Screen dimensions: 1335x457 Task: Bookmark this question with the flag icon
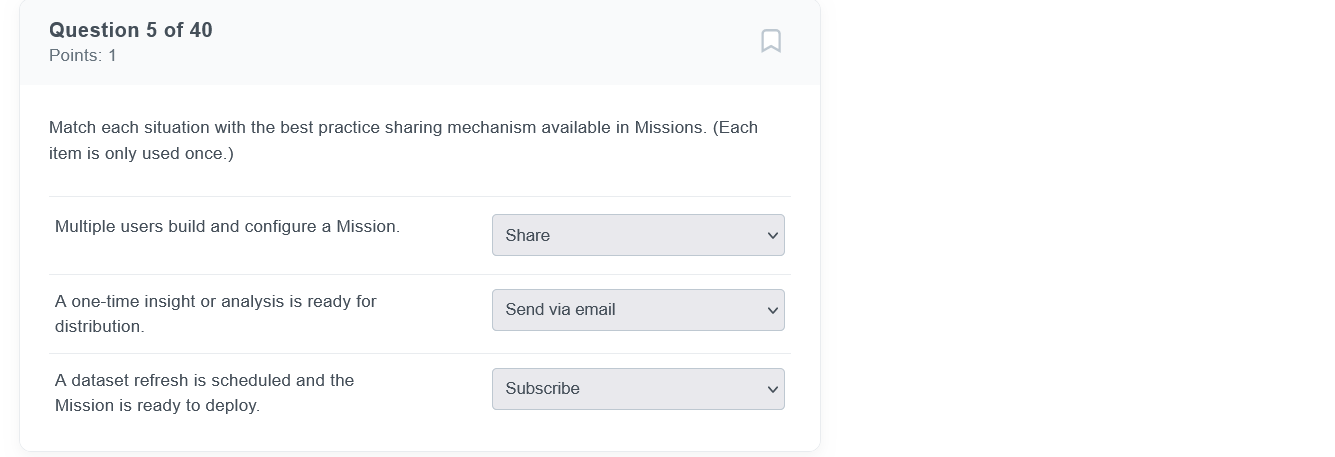(x=770, y=41)
